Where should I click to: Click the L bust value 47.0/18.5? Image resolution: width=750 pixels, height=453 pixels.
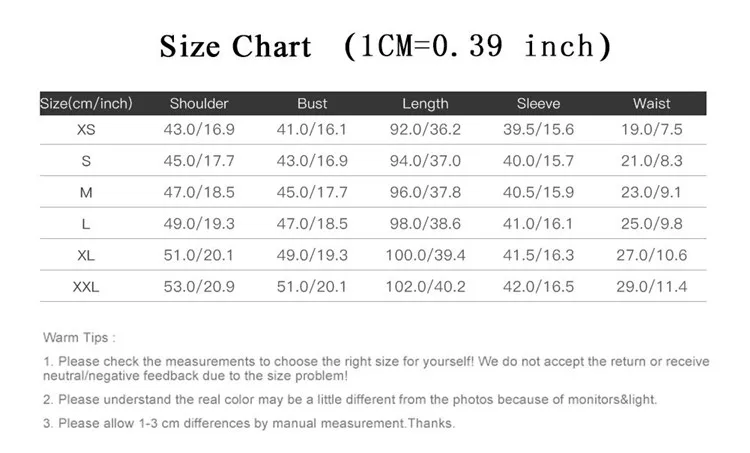pos(312,224)
